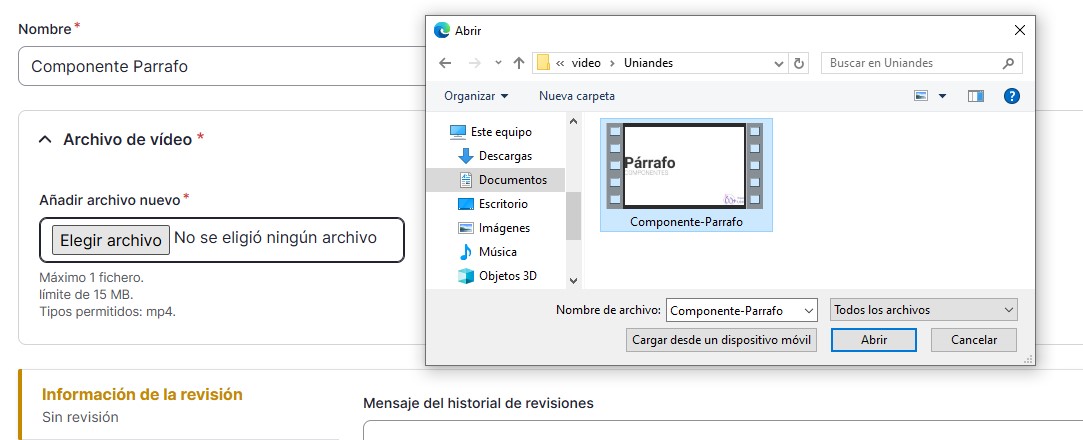Select Descargas in the navigation pane
Screen dimensions: 1083x440
click(505, 156)
